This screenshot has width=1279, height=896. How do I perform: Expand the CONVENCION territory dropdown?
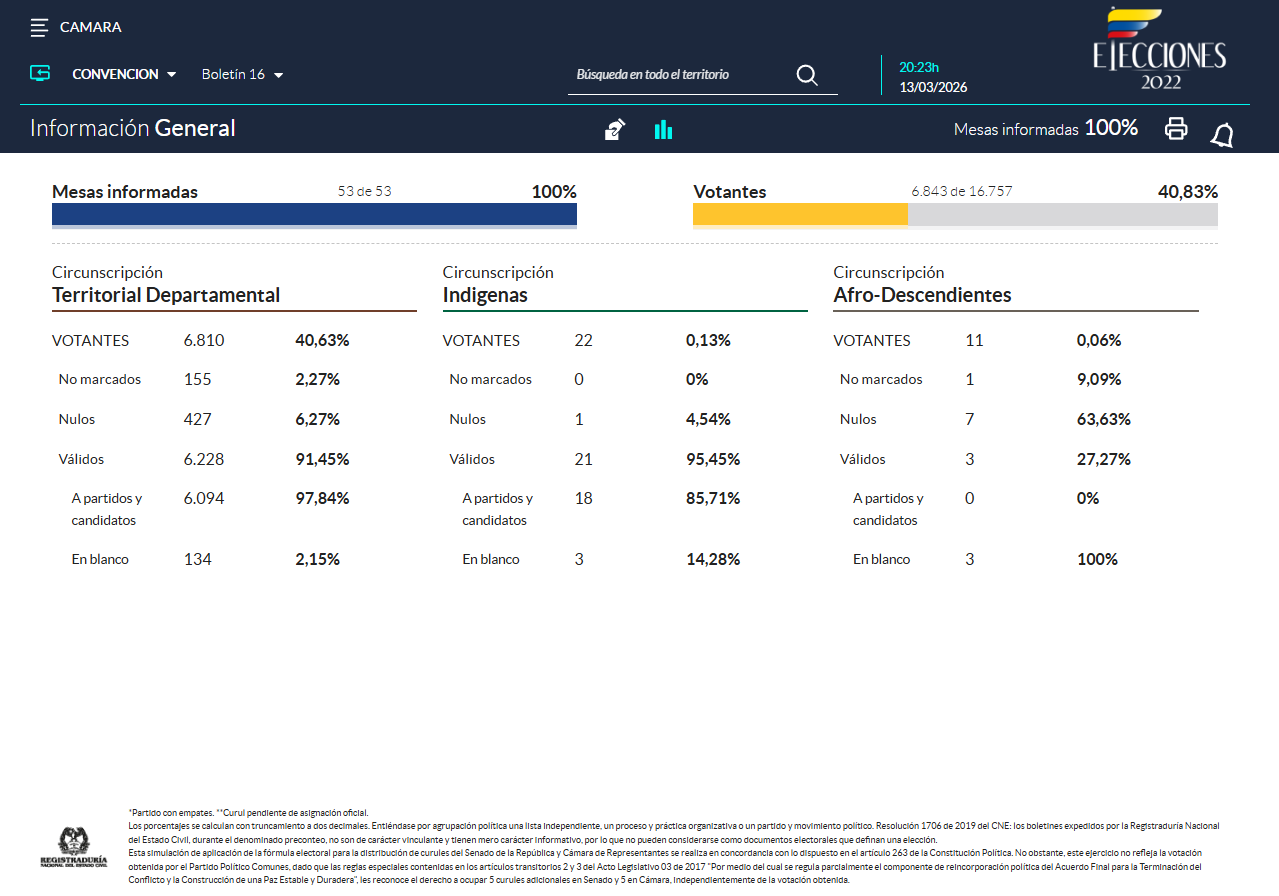(124, 75)
